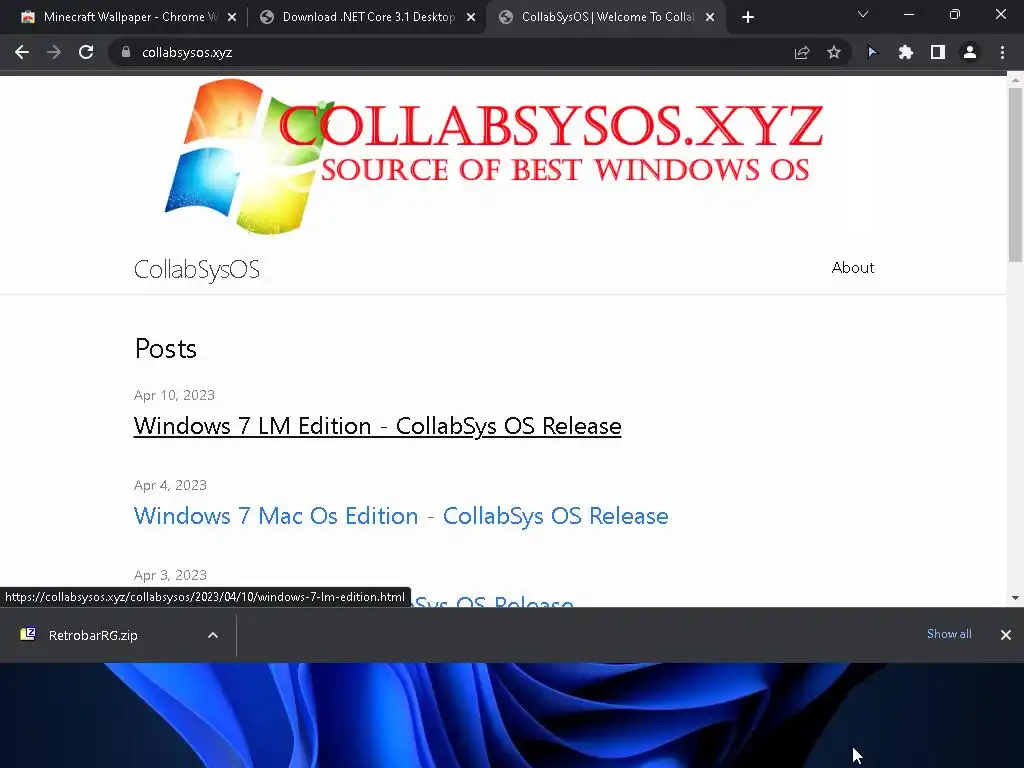
Task: Click the Apr 4, 2023 date text
Action: click(170, 485)
